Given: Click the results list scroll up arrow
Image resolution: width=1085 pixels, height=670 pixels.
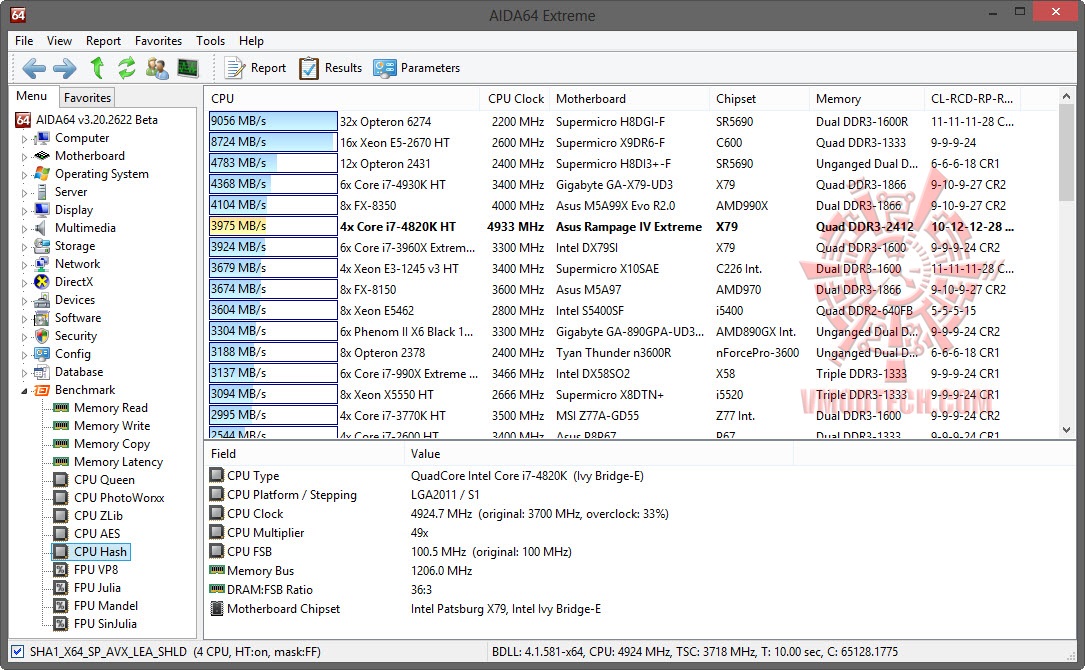Looking at the screenshot, I should pyautogui.click(x=1066, y=97).
